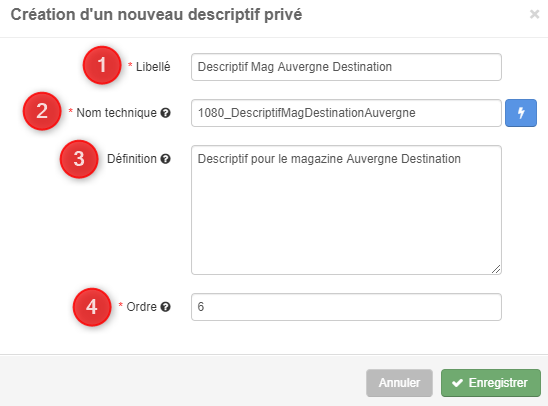This screenshot has height=406, width=548.
Task: Click the red badge numbered 2
Action: click(x=42, y=111)
